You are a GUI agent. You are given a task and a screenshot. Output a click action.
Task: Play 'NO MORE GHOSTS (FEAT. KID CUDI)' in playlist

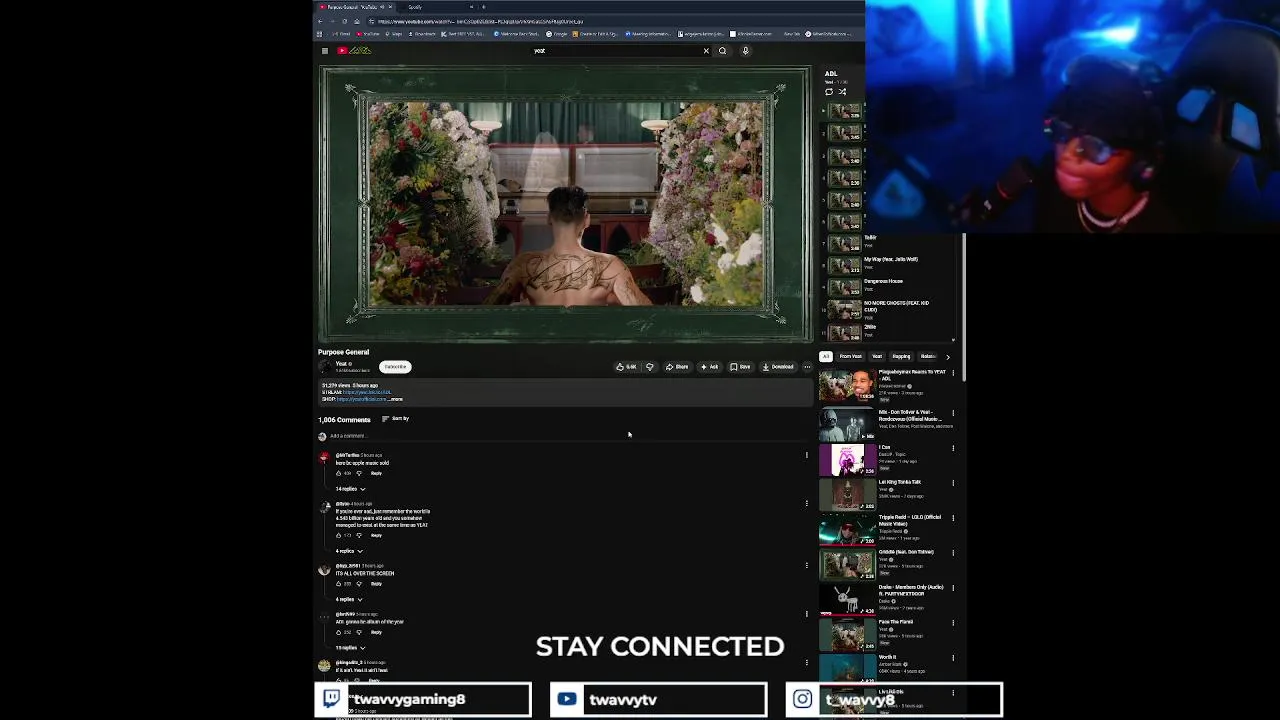[890, 308]
